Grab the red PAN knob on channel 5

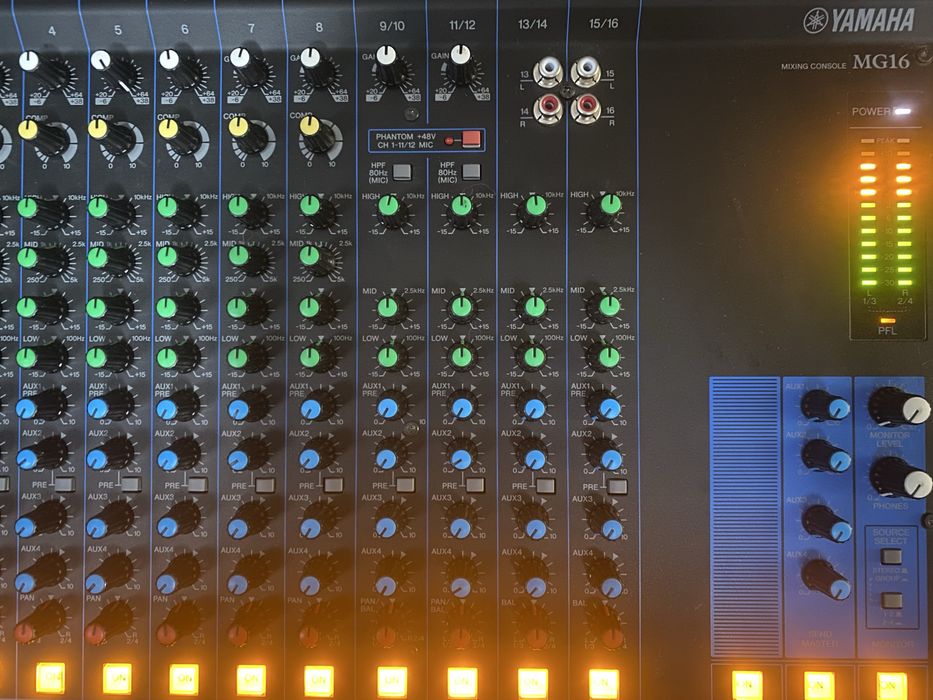pyautogui.click(x=109, y=626)
